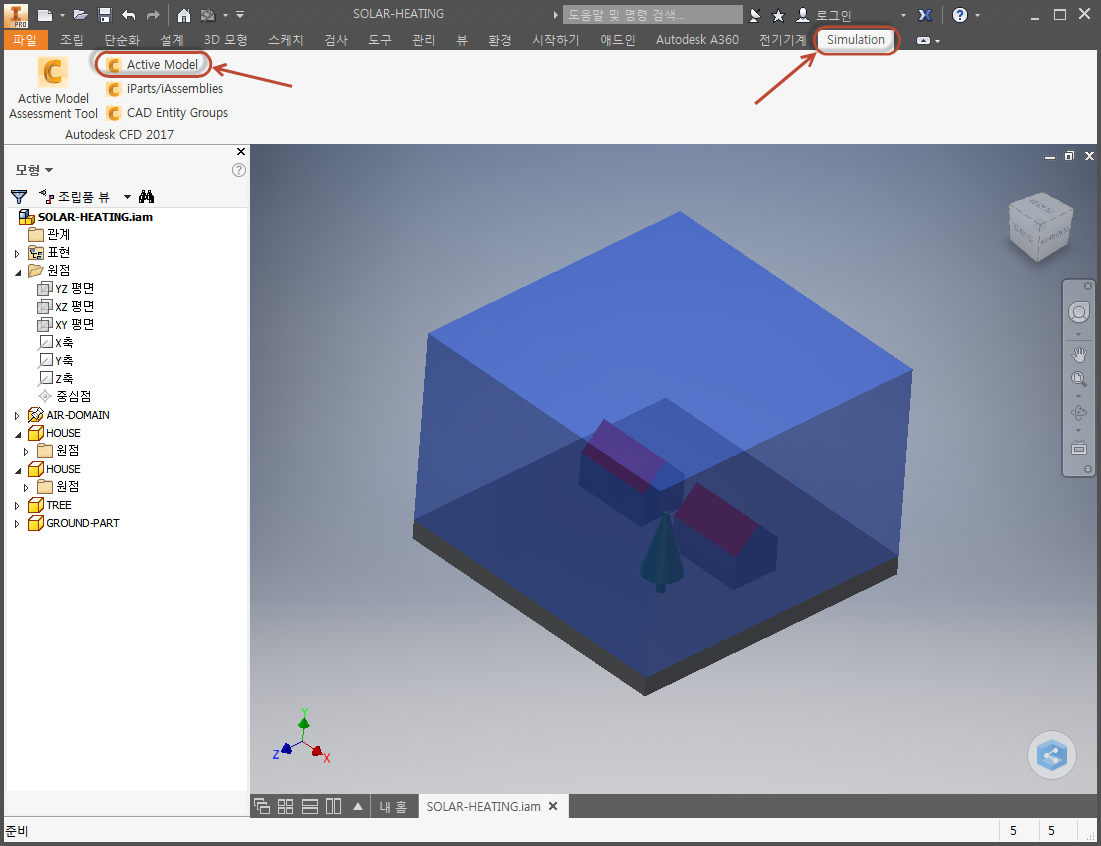Click the ViewCube in the viewport
The width and height of the screenshot is (1101, 846).
(1040, 227)
